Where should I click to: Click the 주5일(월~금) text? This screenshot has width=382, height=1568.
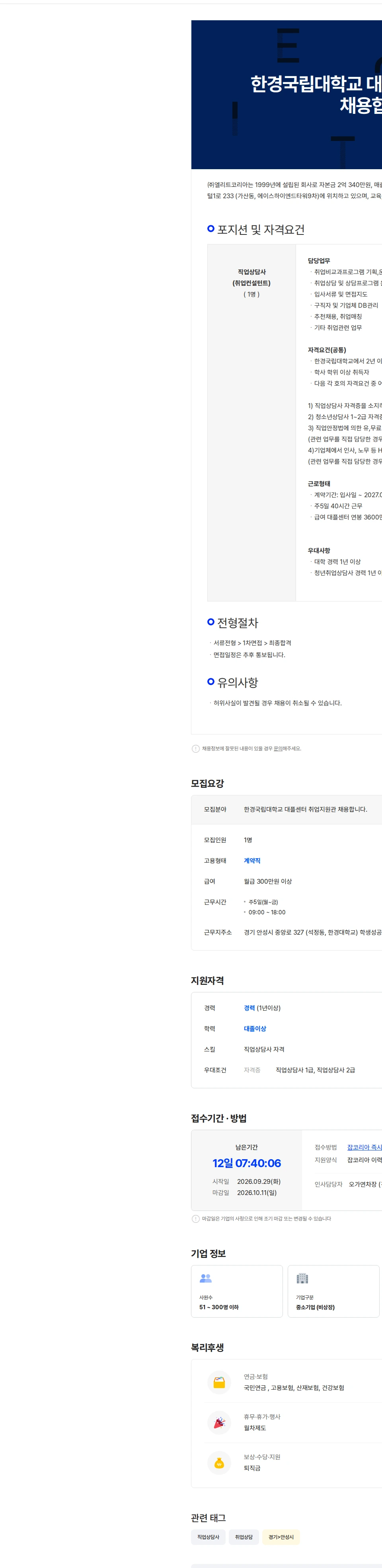tap(263, 902)
